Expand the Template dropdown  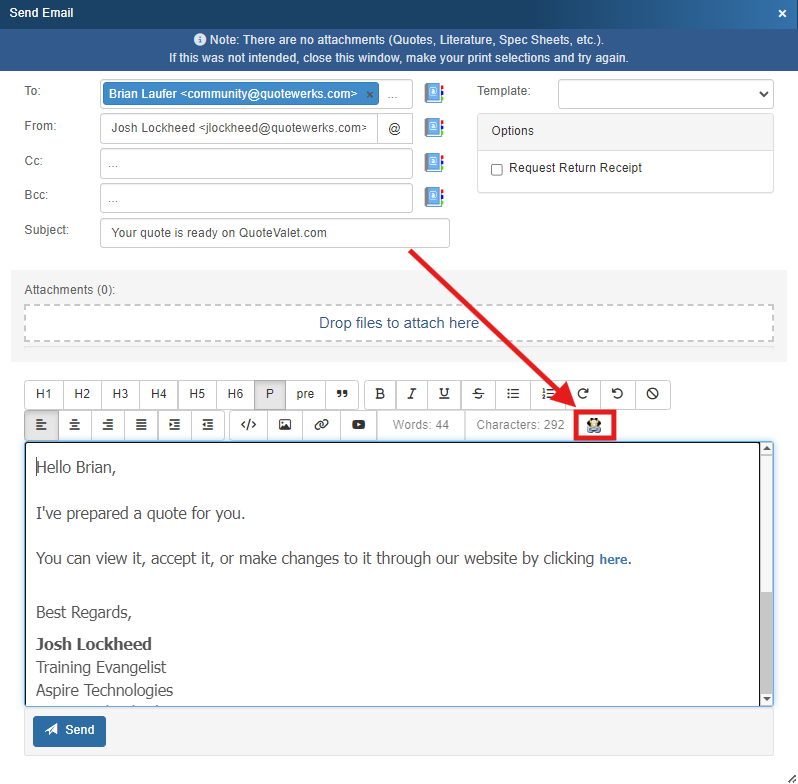665,94
